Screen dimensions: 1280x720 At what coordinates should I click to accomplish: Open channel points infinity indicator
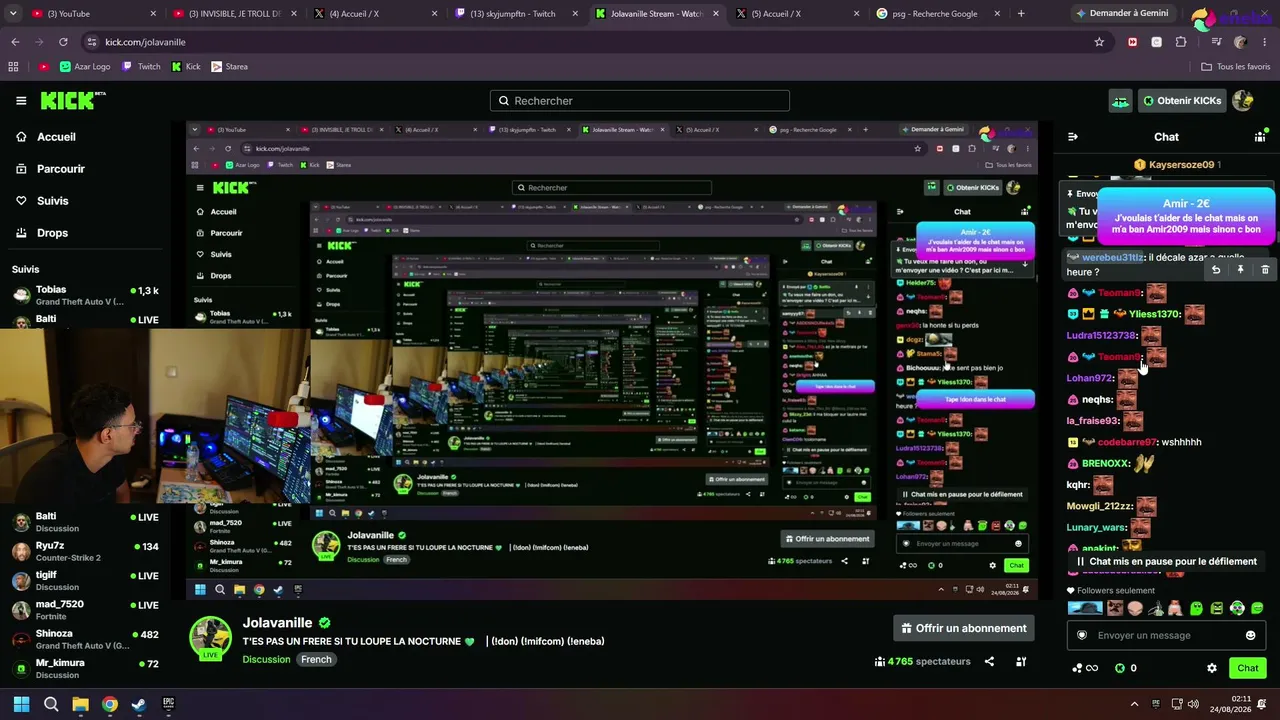[1085, 668]
